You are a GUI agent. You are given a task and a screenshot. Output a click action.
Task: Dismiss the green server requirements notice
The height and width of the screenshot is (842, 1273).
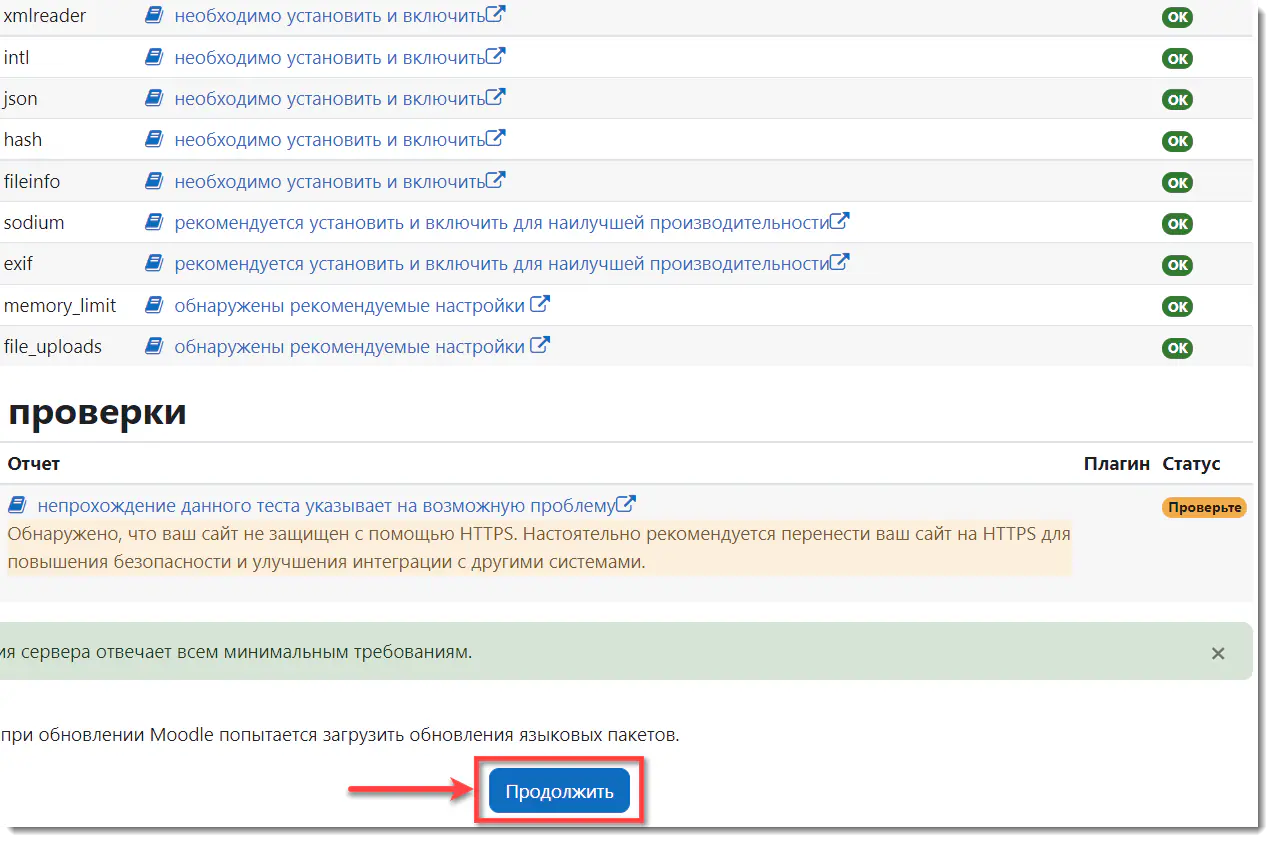click(x=1217, y=653)
